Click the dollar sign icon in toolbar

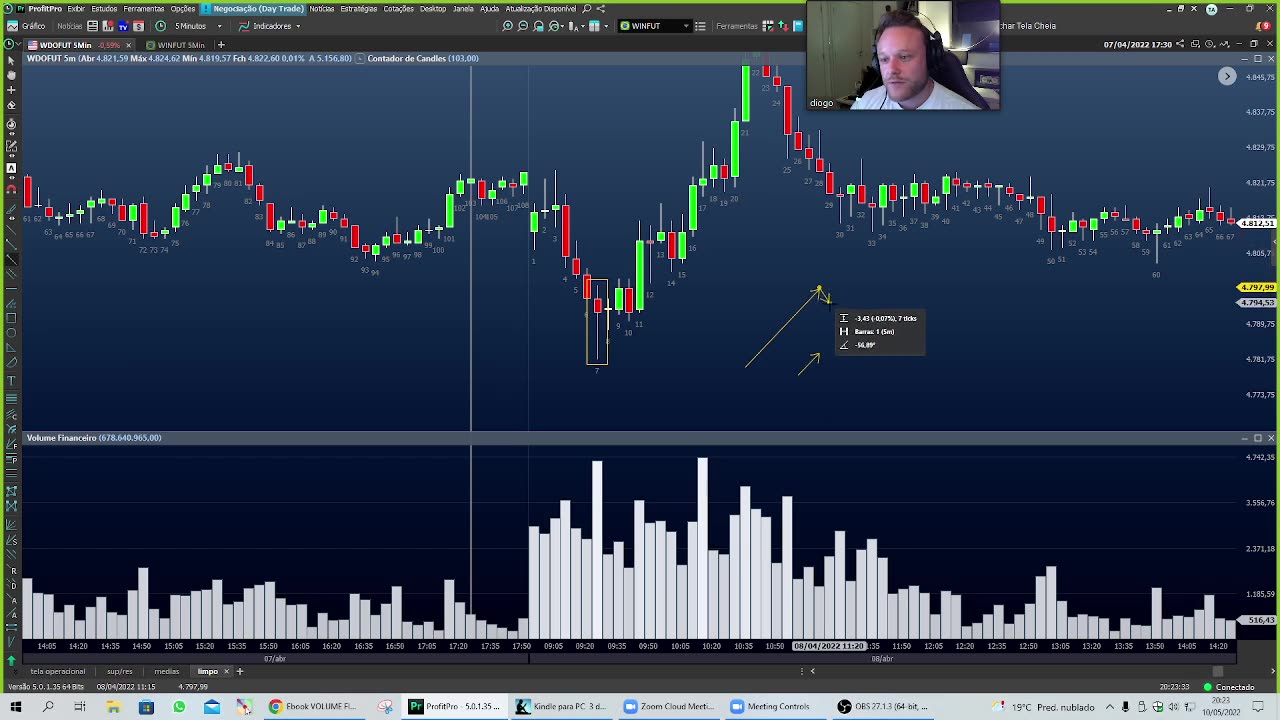click(x=138, y=26)
